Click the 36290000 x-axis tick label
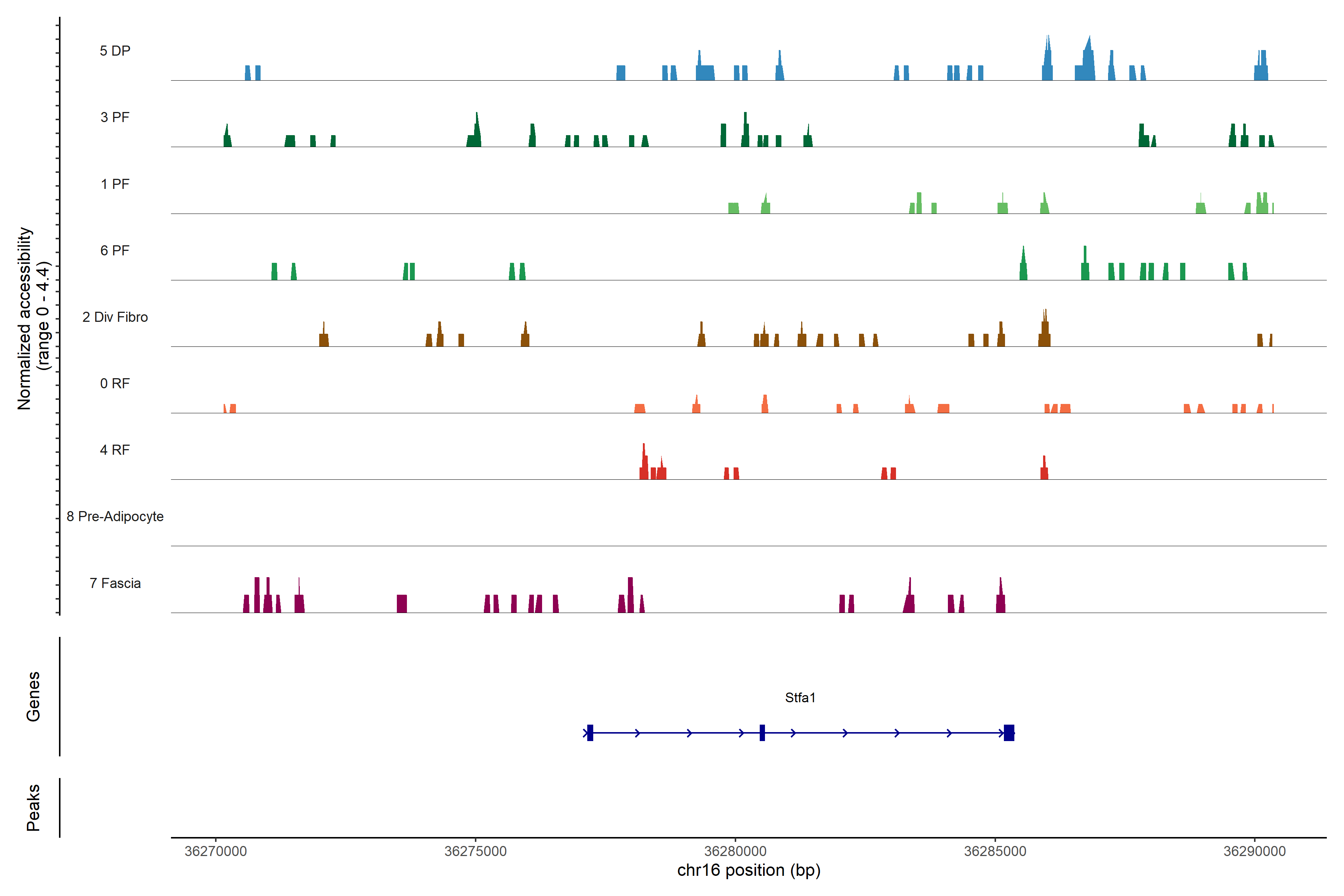The image size is (1344, 896). pyautogui.click(x=1254, y=851)
